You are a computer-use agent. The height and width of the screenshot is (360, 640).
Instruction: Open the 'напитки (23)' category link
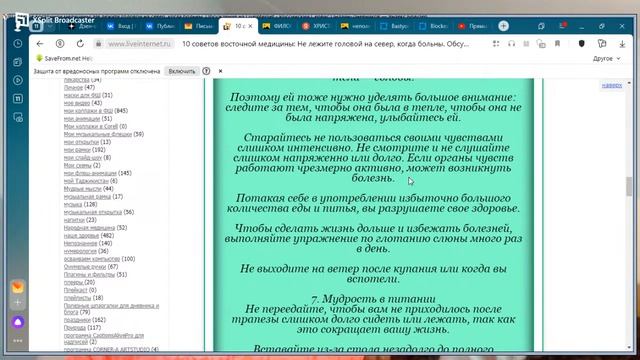(80, 220)
